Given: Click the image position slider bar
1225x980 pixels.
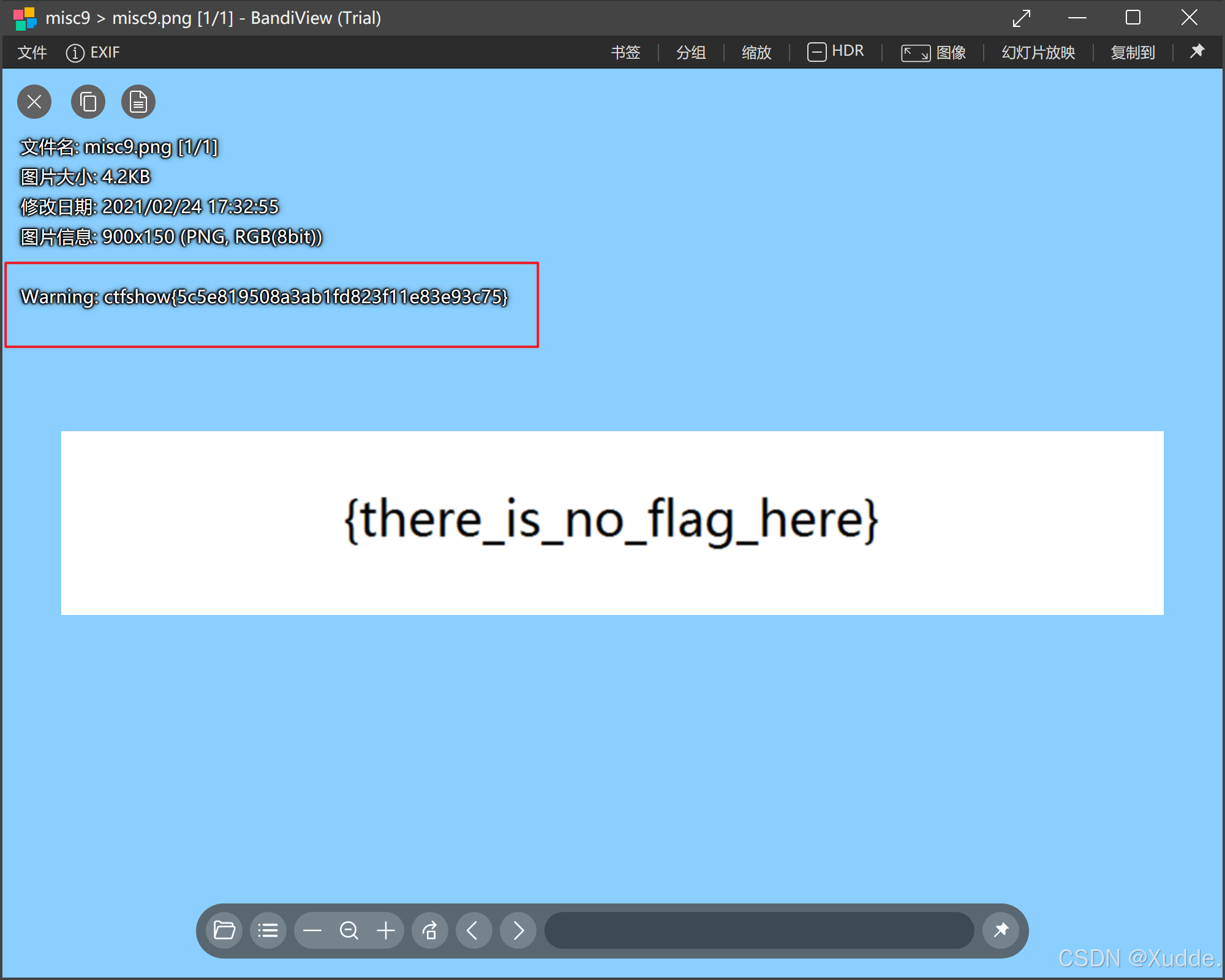Looking at the screenshot, I should point(758,931).
